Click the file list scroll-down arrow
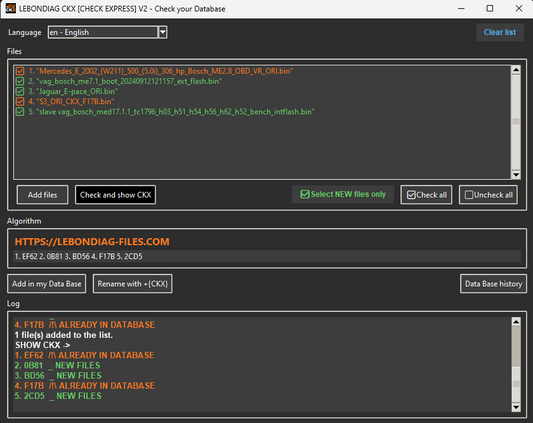Image resolution: width=533 pixels, height=423 pixels. tap(516, 174)
